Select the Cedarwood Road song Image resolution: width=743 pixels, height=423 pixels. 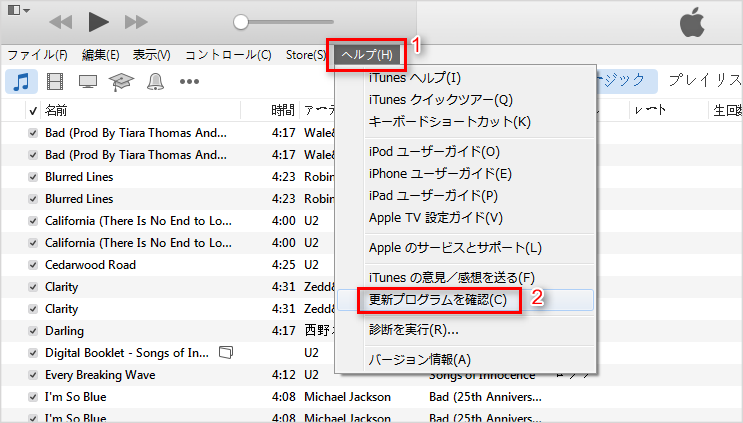(91, 265)
